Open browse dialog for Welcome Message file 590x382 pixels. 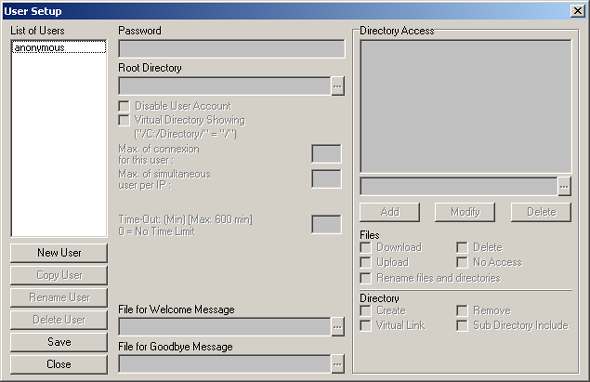click(x=338, y=327)
